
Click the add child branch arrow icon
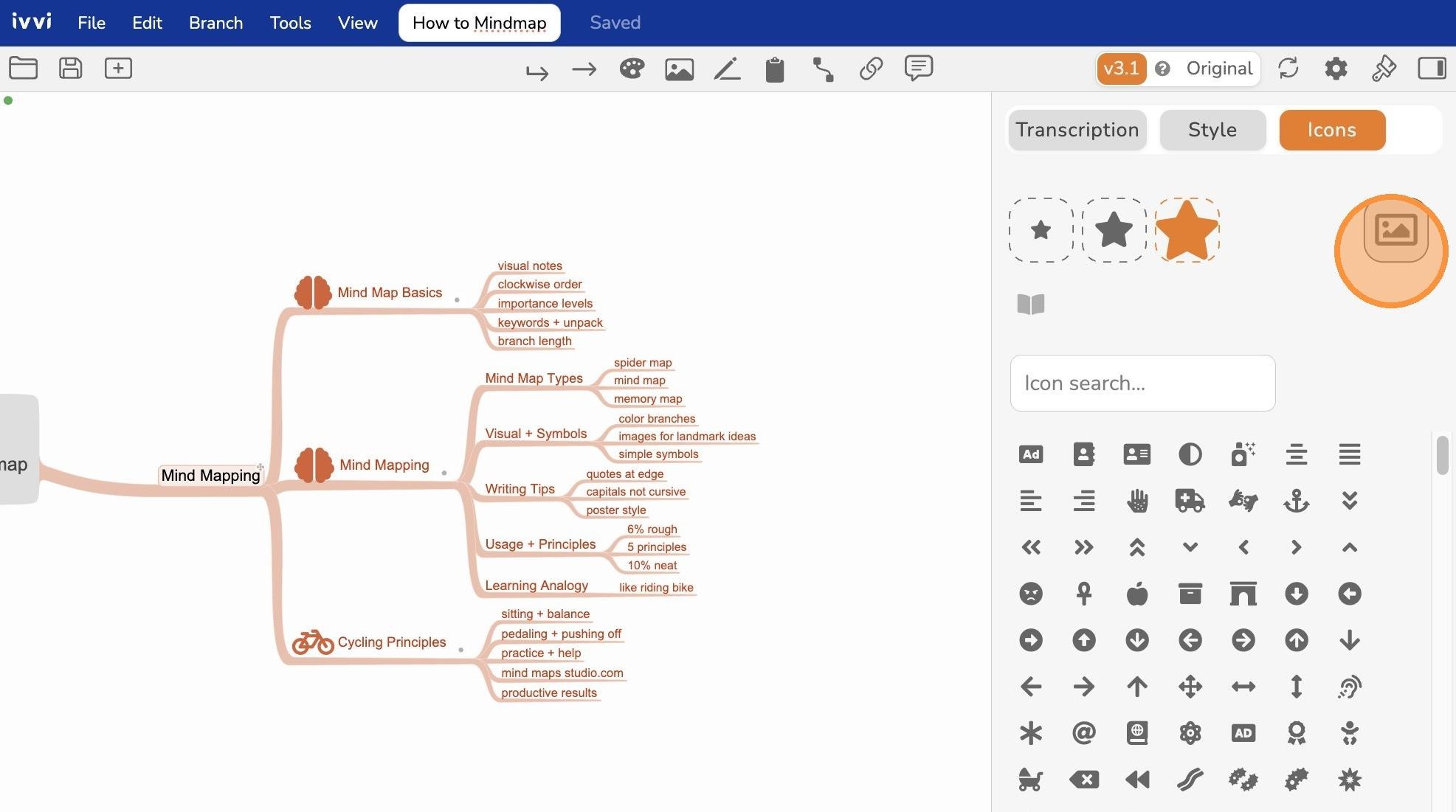(x=537, y=72)
